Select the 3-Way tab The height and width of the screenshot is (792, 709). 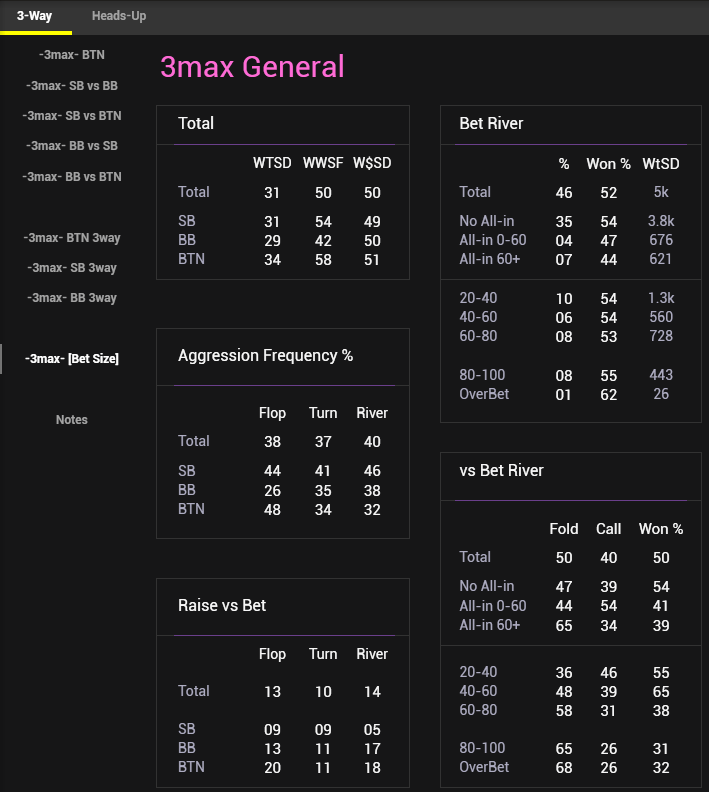pos(34,16)
